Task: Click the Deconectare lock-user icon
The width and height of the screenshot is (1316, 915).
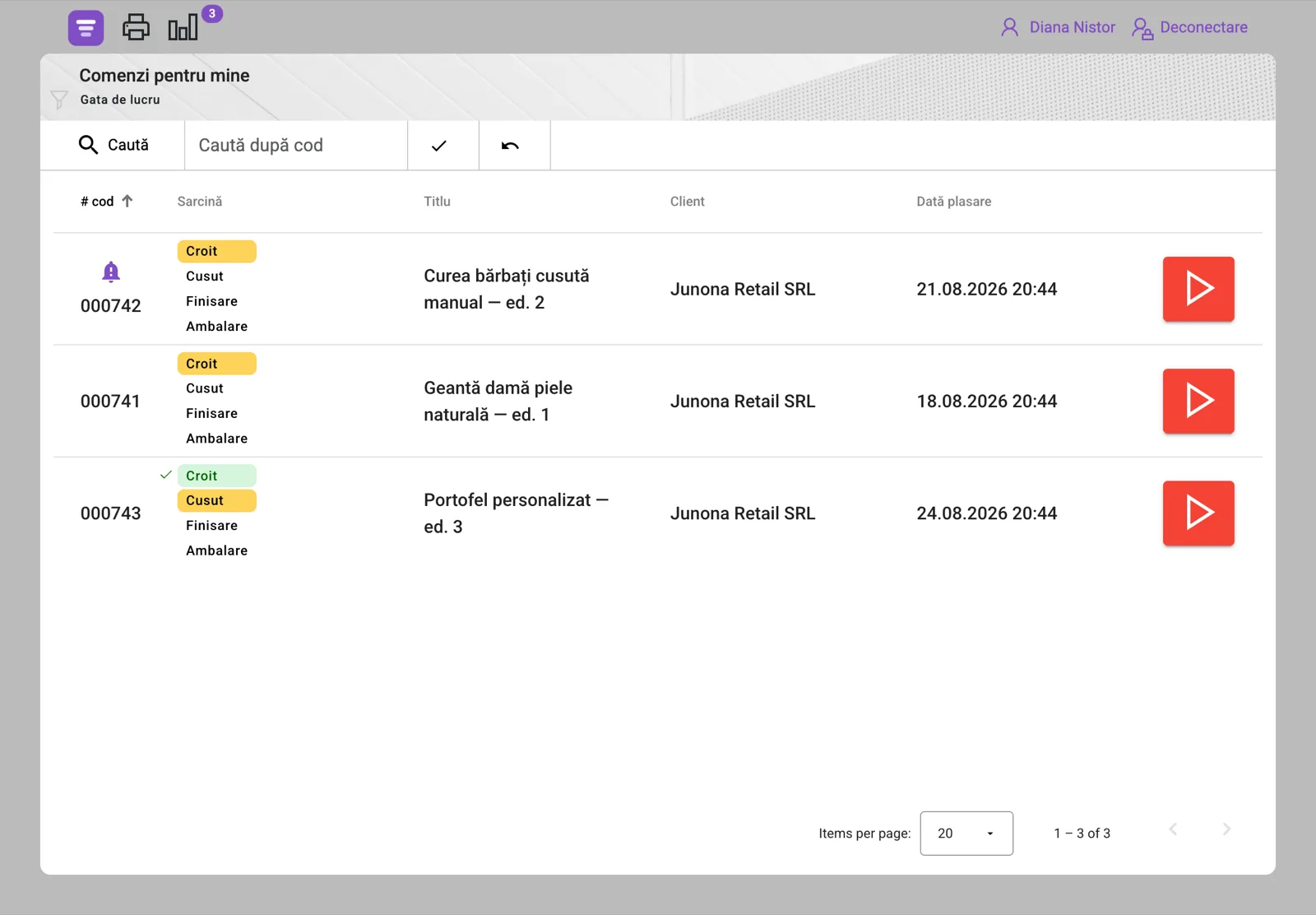Action: tap(1142, 28)
